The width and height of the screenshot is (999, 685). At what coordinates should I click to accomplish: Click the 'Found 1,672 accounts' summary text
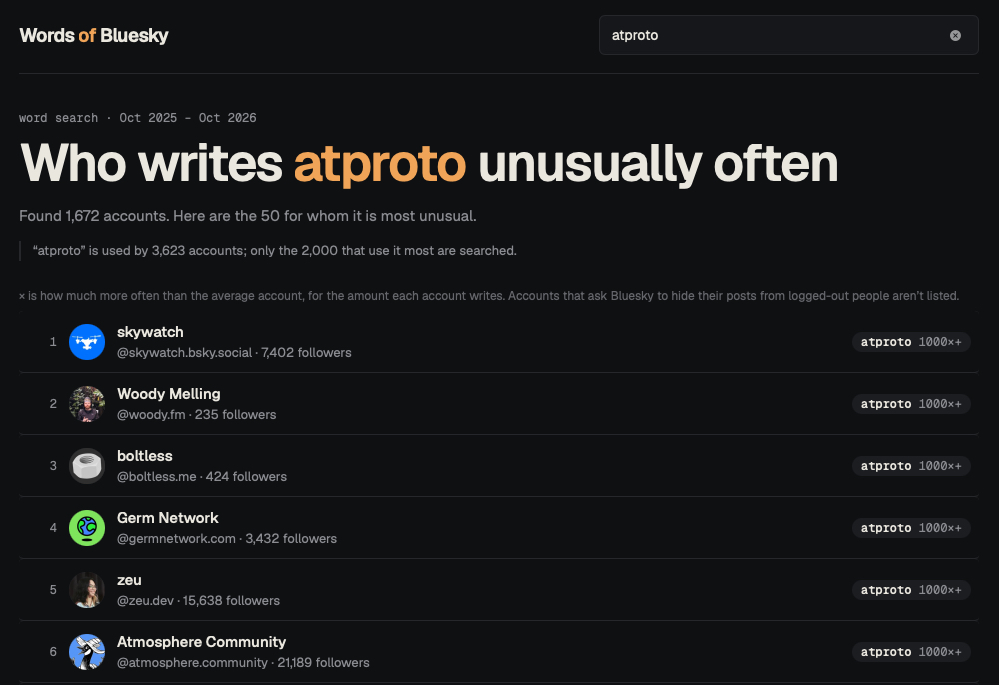tap(248, 216)
